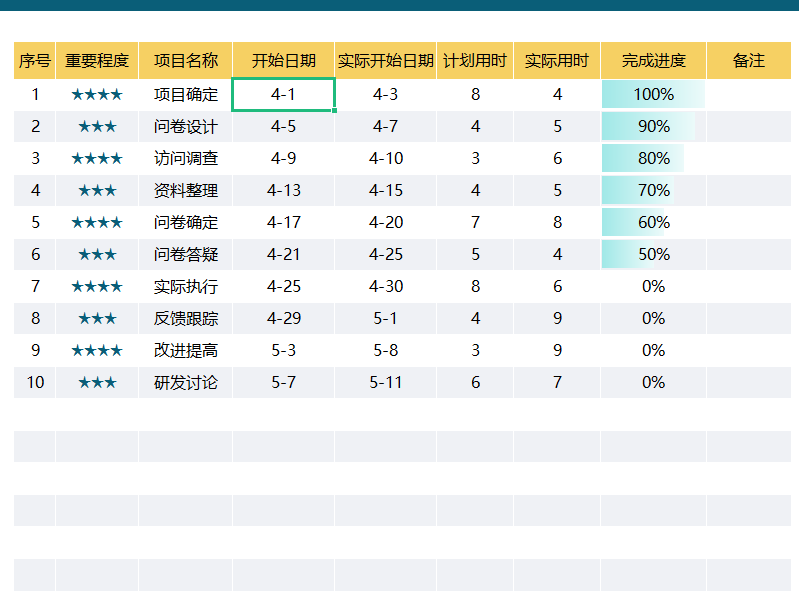799x608 pixels.
Task: Click the 序号 cell numbered 10
Action: point(35,382)
